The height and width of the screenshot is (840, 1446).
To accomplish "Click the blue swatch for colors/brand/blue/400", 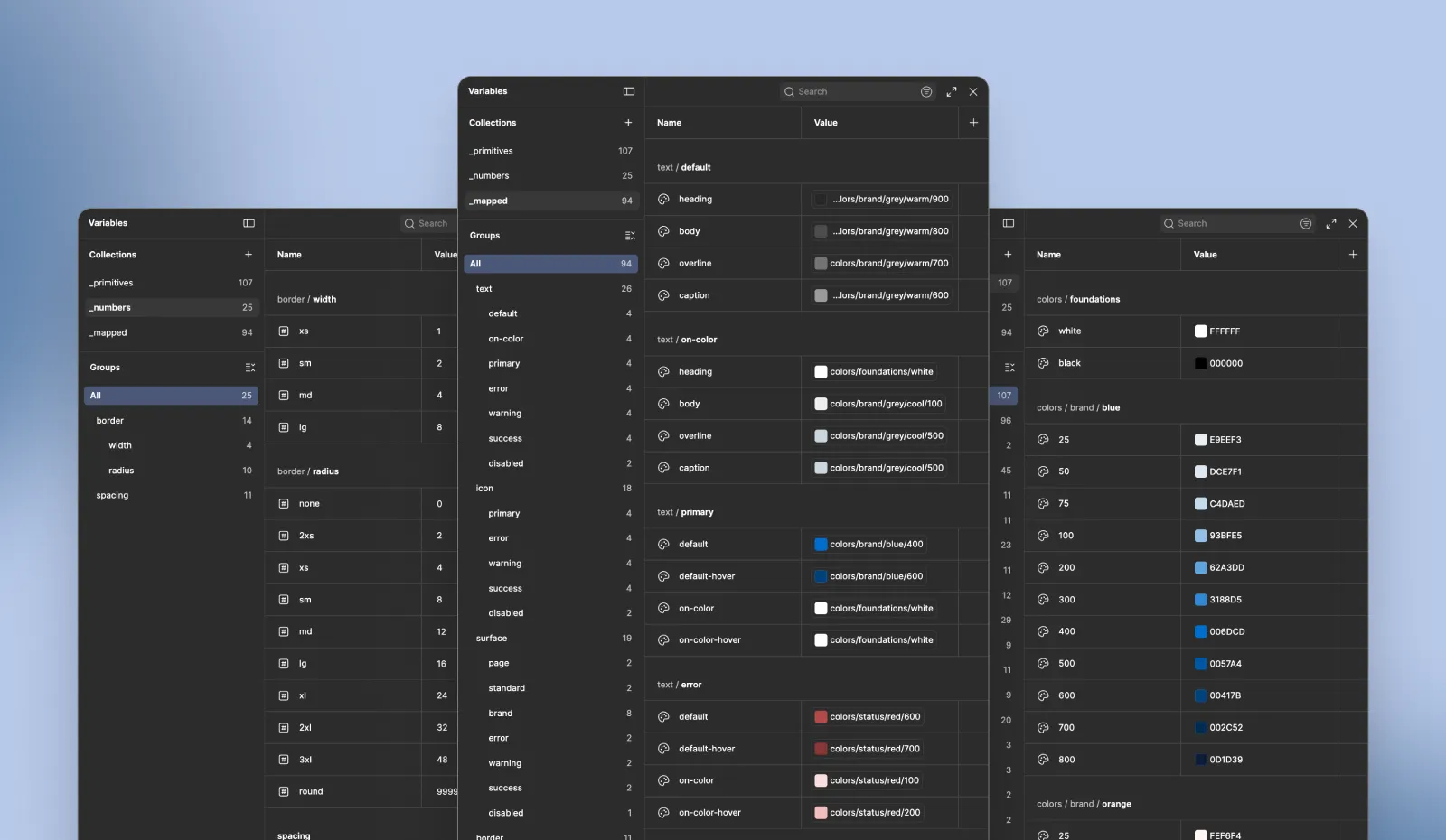I will coord(821,544).
